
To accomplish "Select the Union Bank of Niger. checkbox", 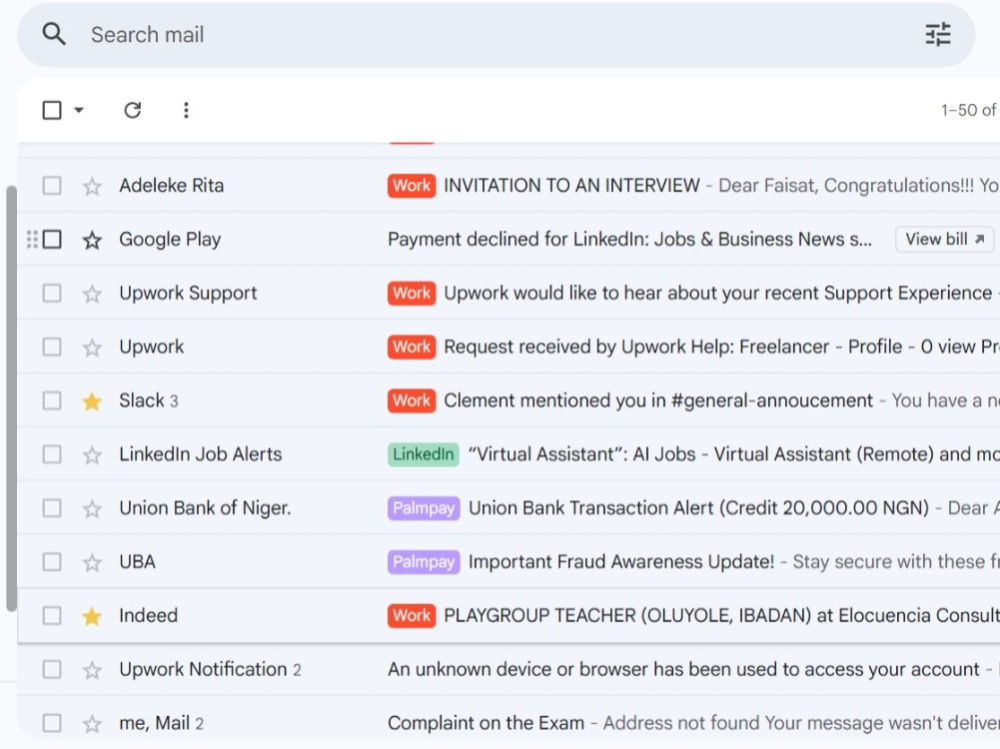I will (52, 508).
